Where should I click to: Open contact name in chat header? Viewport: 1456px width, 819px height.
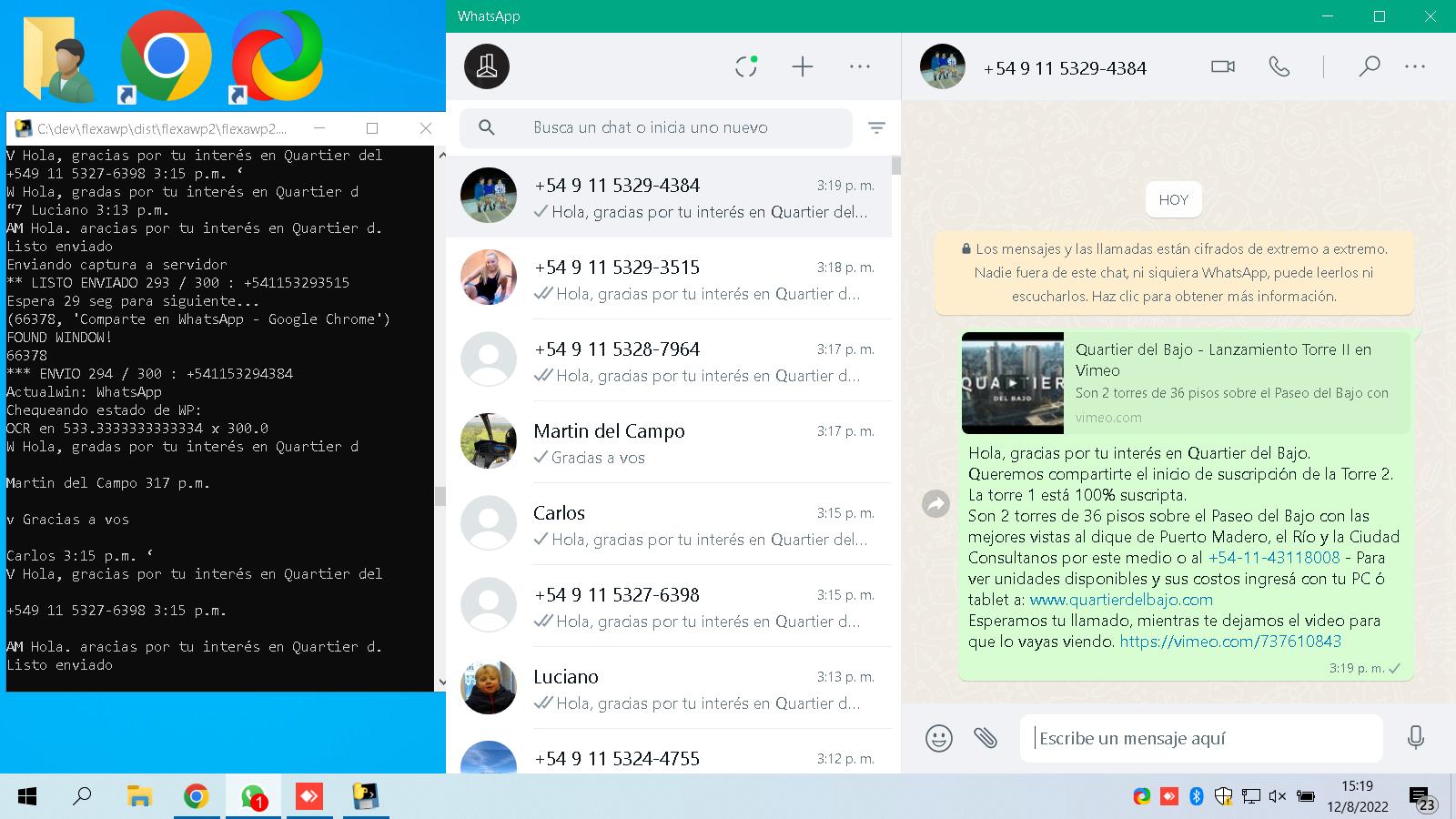coord(1065,68)
